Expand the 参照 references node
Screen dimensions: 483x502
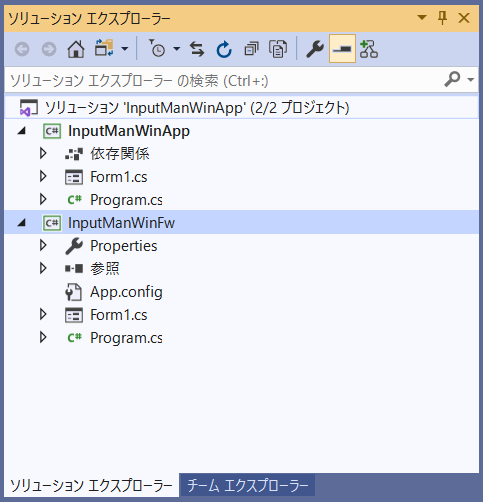pos(43,268)
